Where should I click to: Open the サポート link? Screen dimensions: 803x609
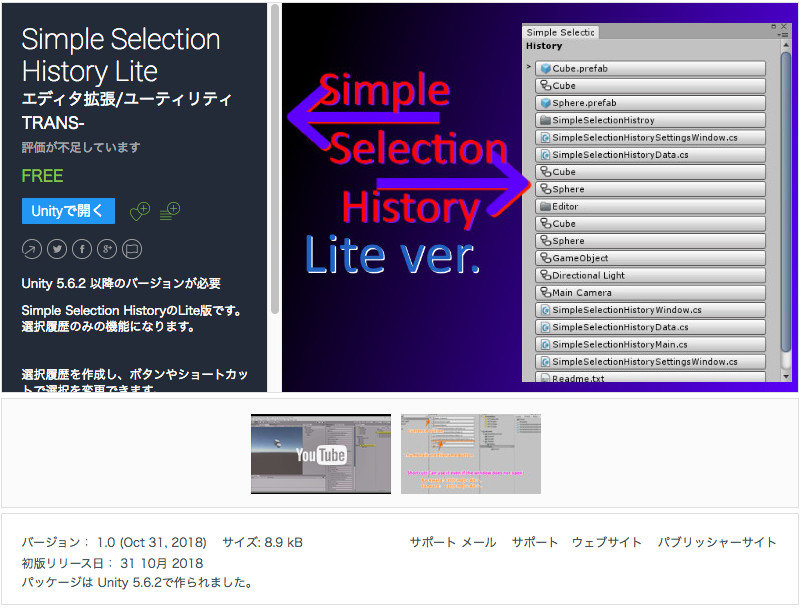point(535,542)
